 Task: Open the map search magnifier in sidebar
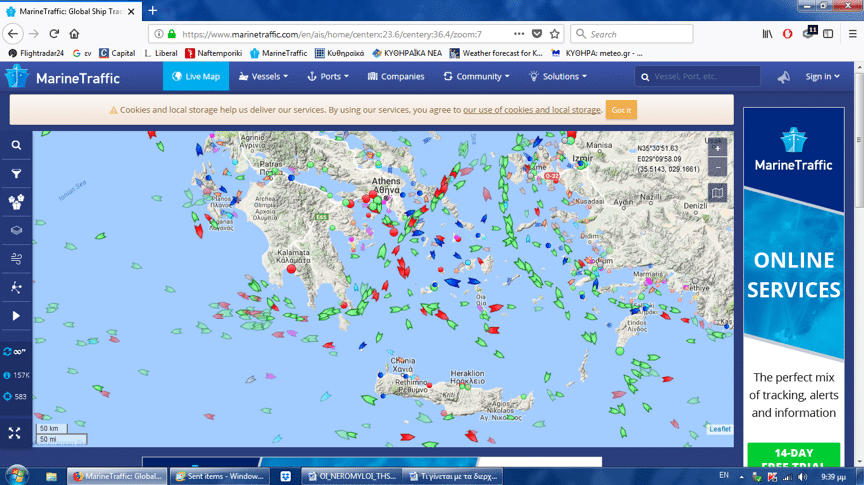[16, 145]
